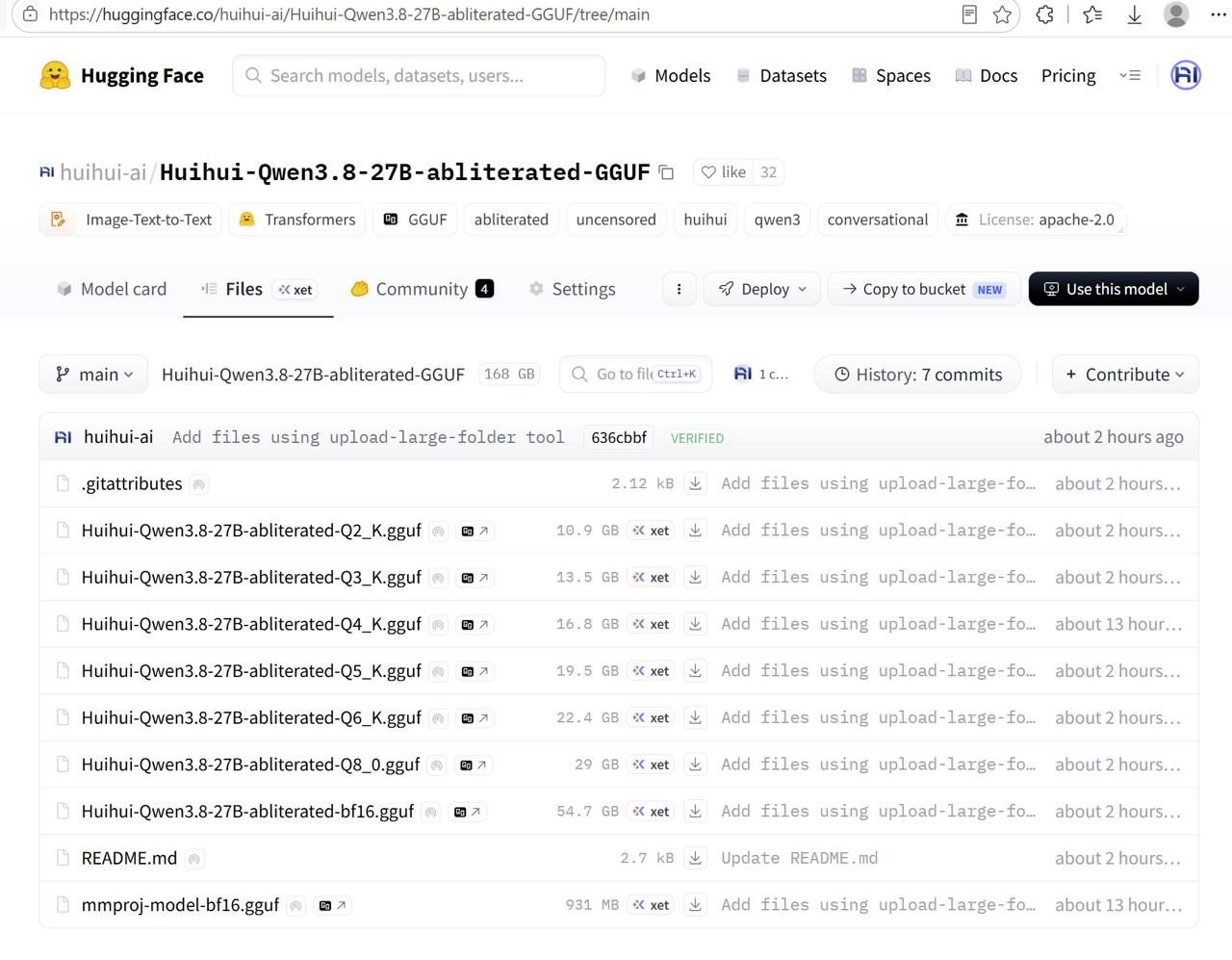
Task: Open GGUF viewer for the Q4_K file
Action: click(x=475, y=624)
